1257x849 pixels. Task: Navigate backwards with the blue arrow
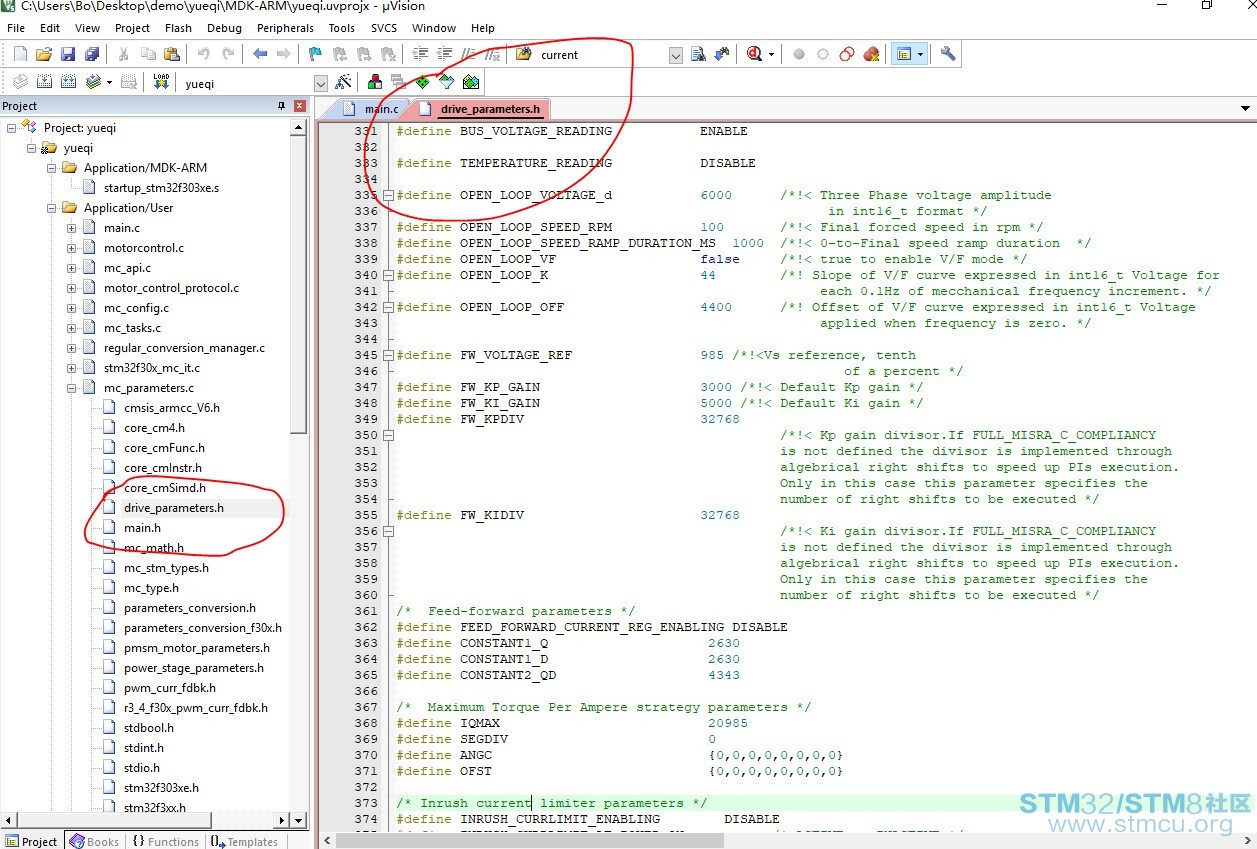click(260, 54)
